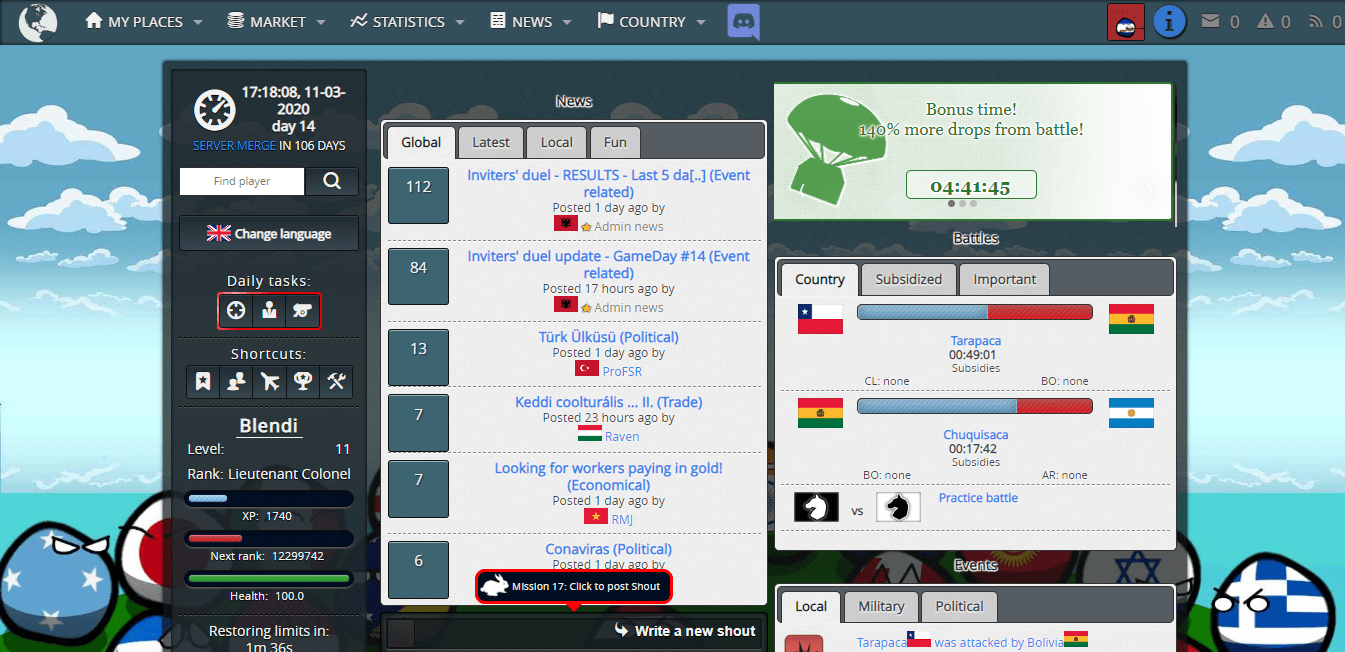Open the SERVER MERGE link
This screenshot has height=652, width=1345.
(235, 145)
